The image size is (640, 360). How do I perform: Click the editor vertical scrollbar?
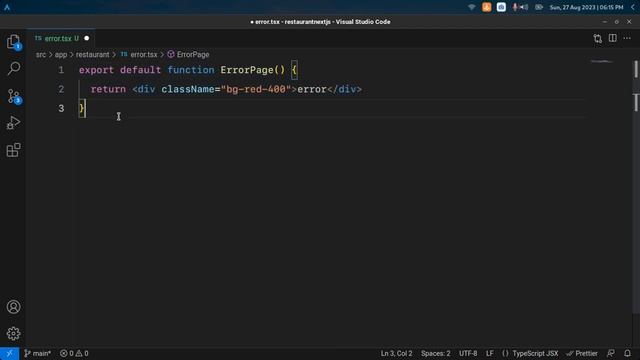pos(636,188)
